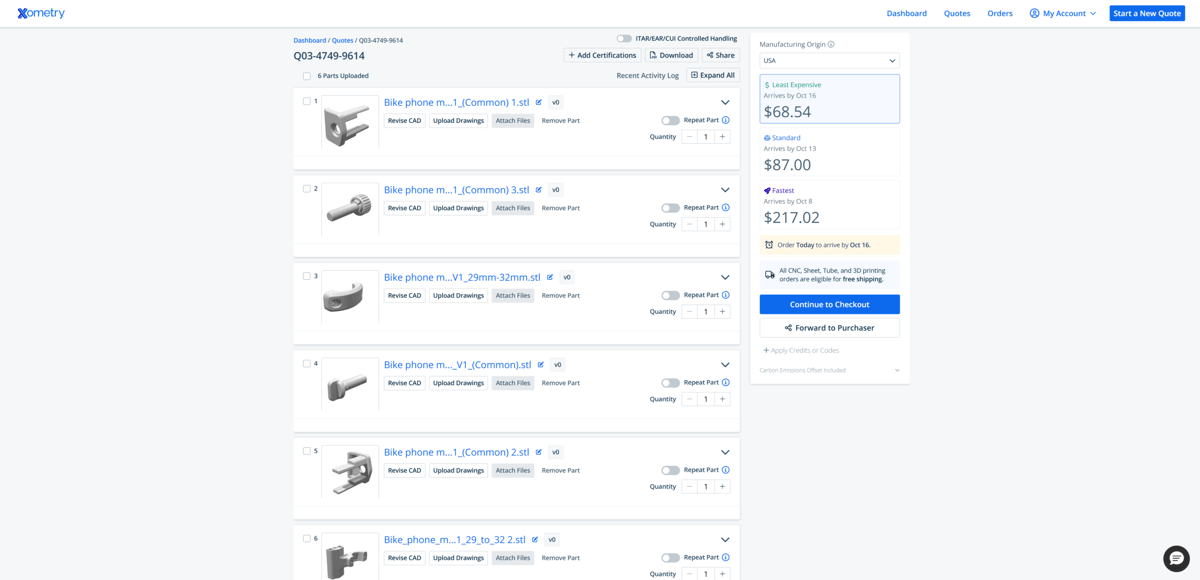Expand Carbon Emissions Offset Included section
This screenshot has width=1200, height=580.
pos(829,370)
